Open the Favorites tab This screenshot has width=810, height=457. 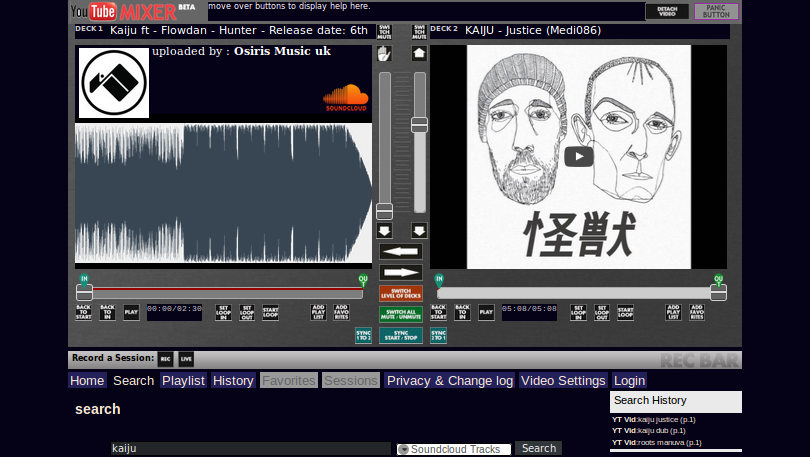pos(289,381)
